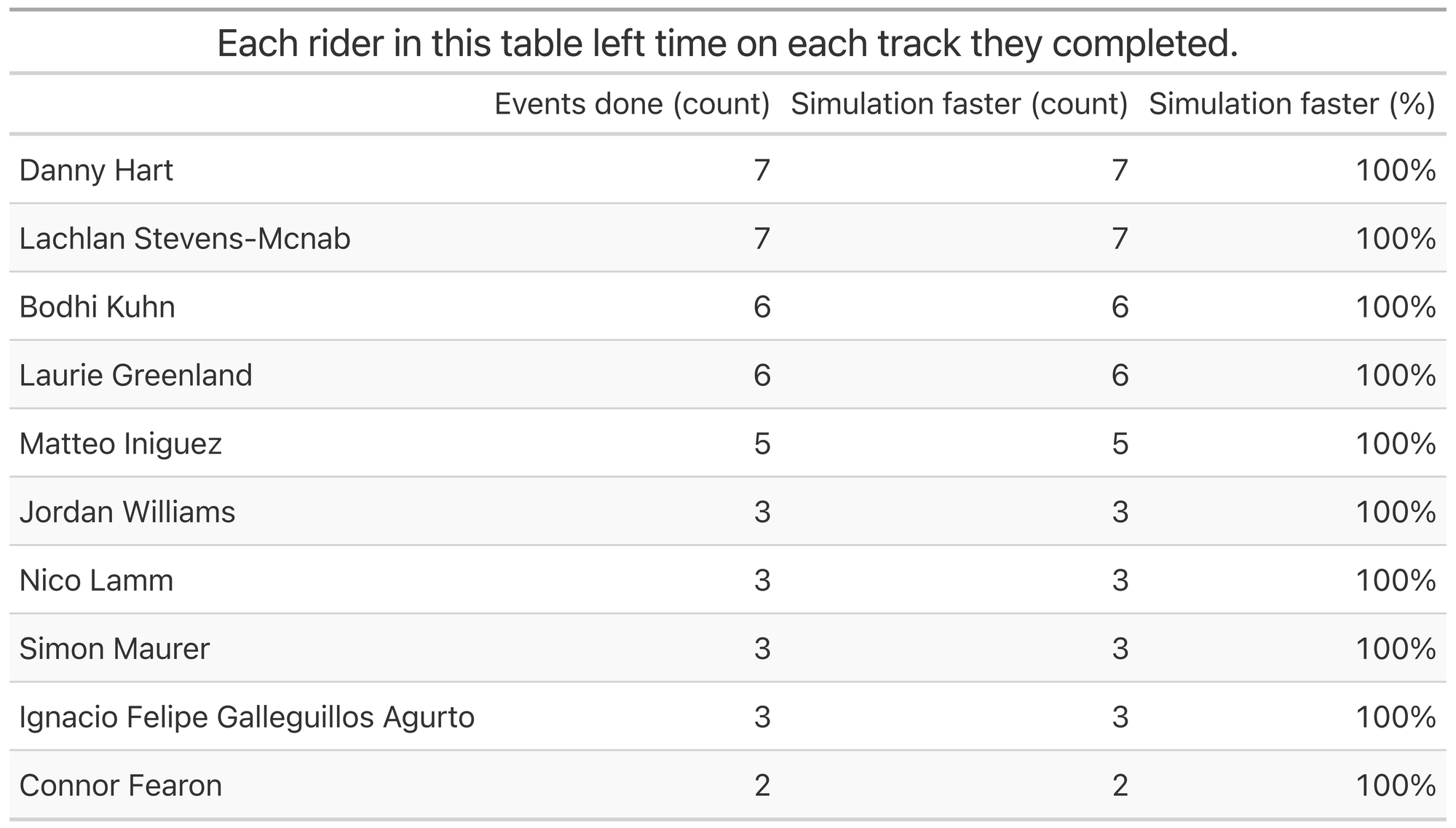Click Danny Hart's events done value
Viewport: 1456px width, 828px height.
(x=761, y=170)
